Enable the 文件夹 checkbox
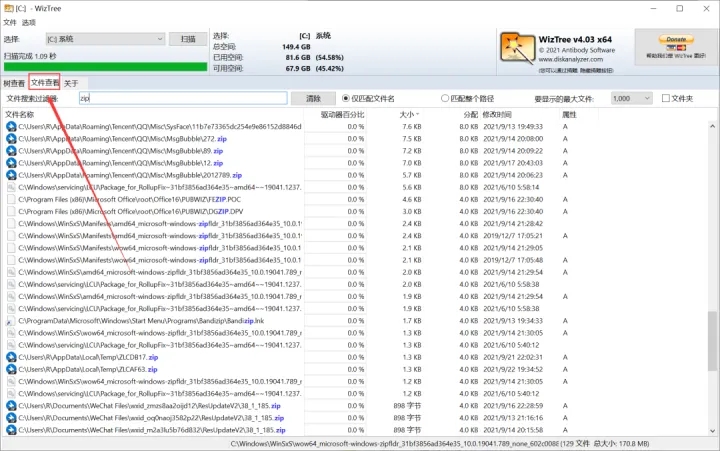The height and width of the screenshot is (451, 720). [x=666, y=98]
